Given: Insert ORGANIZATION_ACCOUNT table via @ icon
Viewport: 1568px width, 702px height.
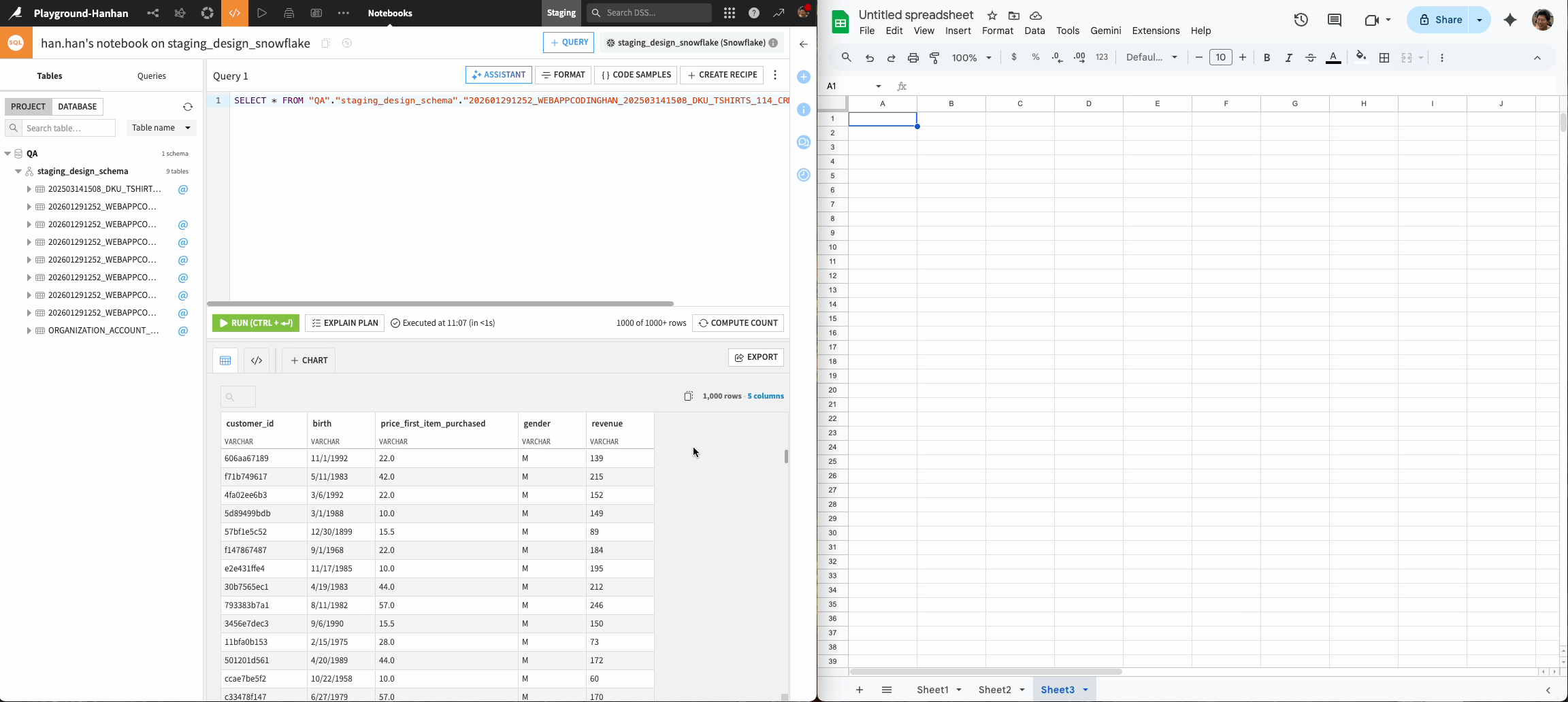Looking at the screenshot, I should click(x=183, y=331).
